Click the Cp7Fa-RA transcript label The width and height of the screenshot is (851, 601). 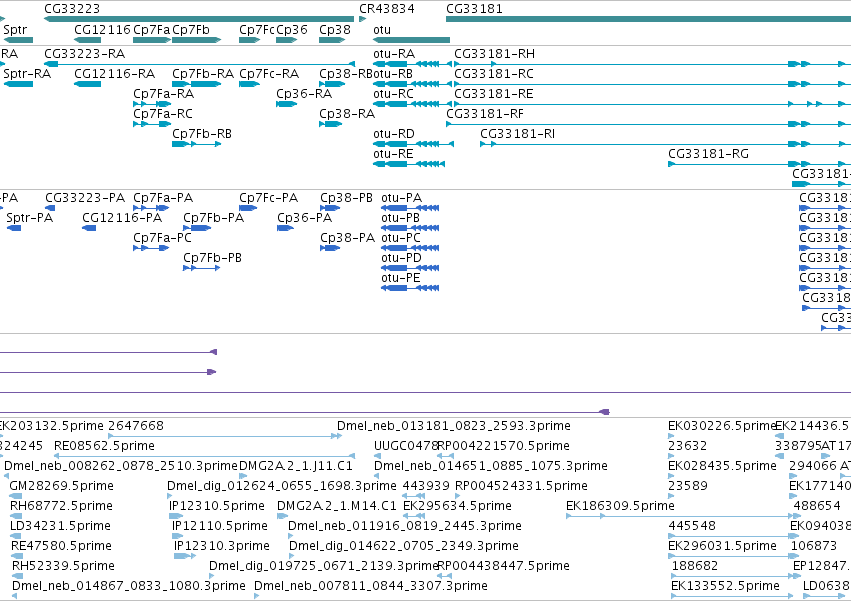[163, 94]
